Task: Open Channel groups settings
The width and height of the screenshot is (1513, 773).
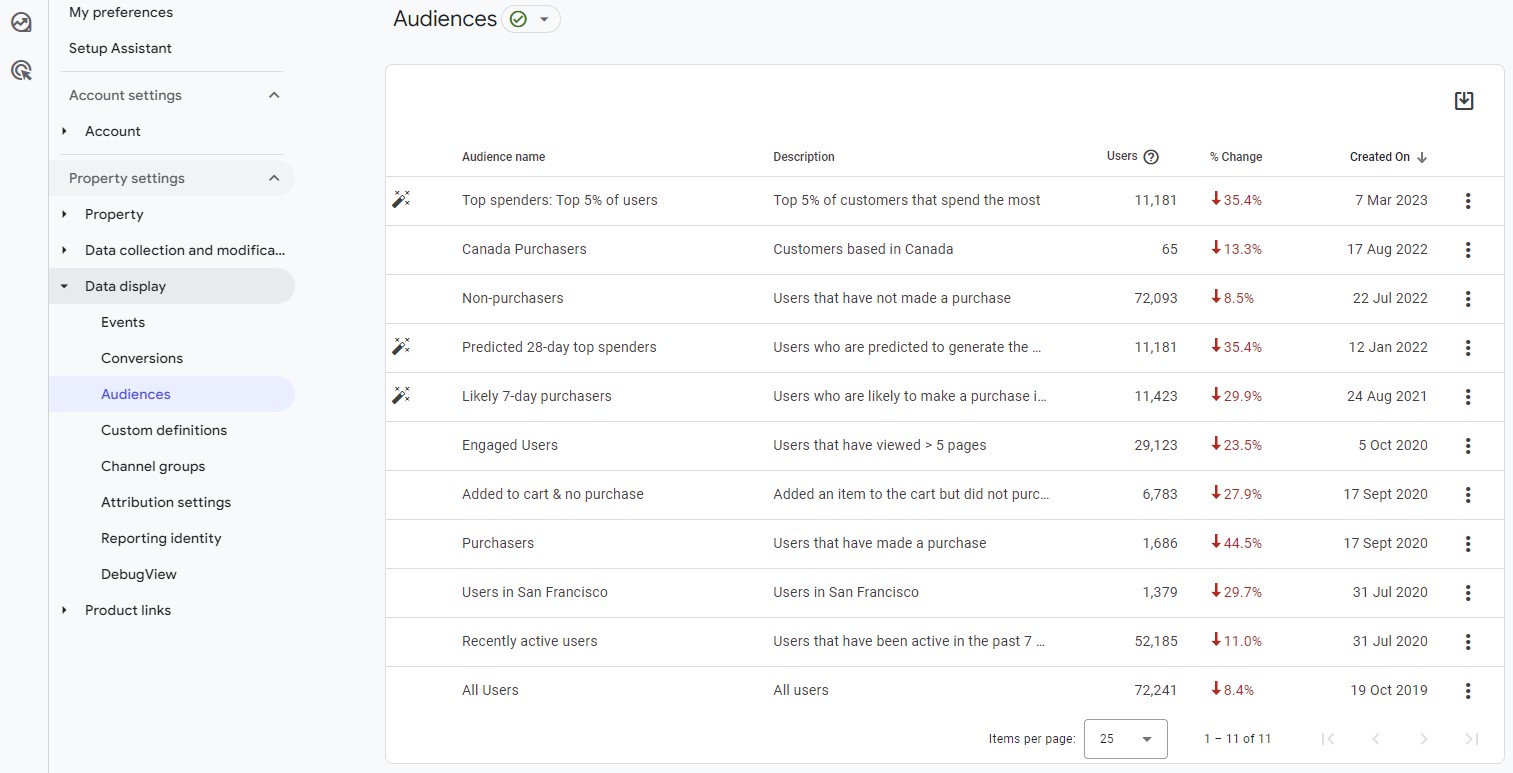Action: (x=153, y=466)
